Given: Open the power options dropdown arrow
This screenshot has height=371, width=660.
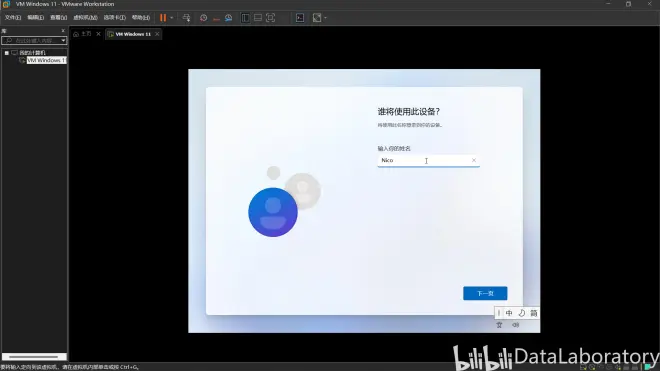Looking at the screenshot, I should [172, 18].
